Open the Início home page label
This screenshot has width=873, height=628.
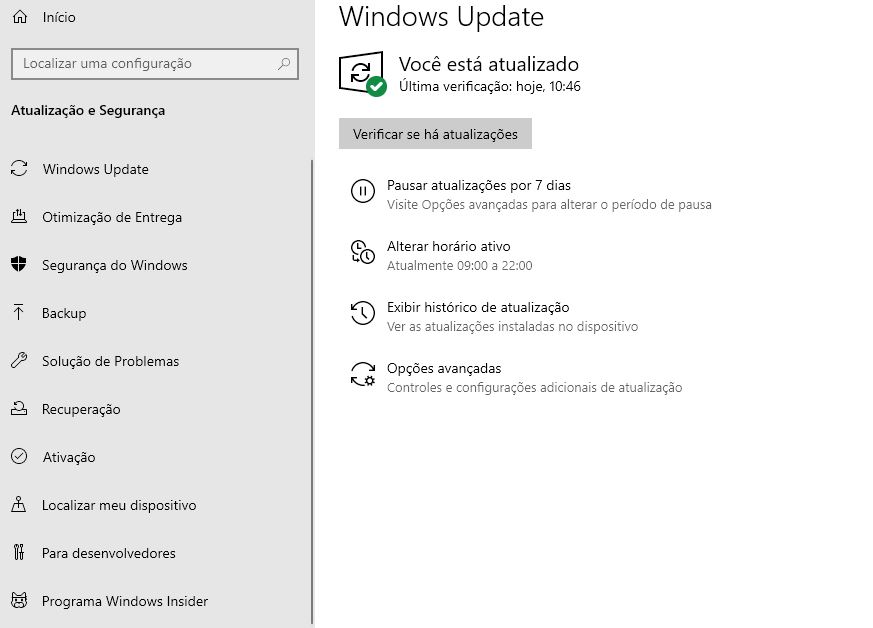coord(59,17)
